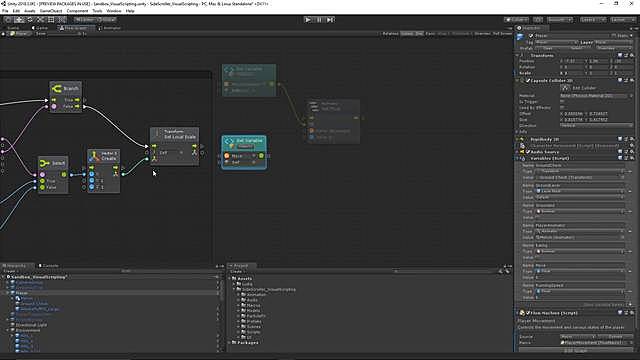Expand the Packages folder in Project
Viewport: 640px width, 360px height.
[229, 342]
